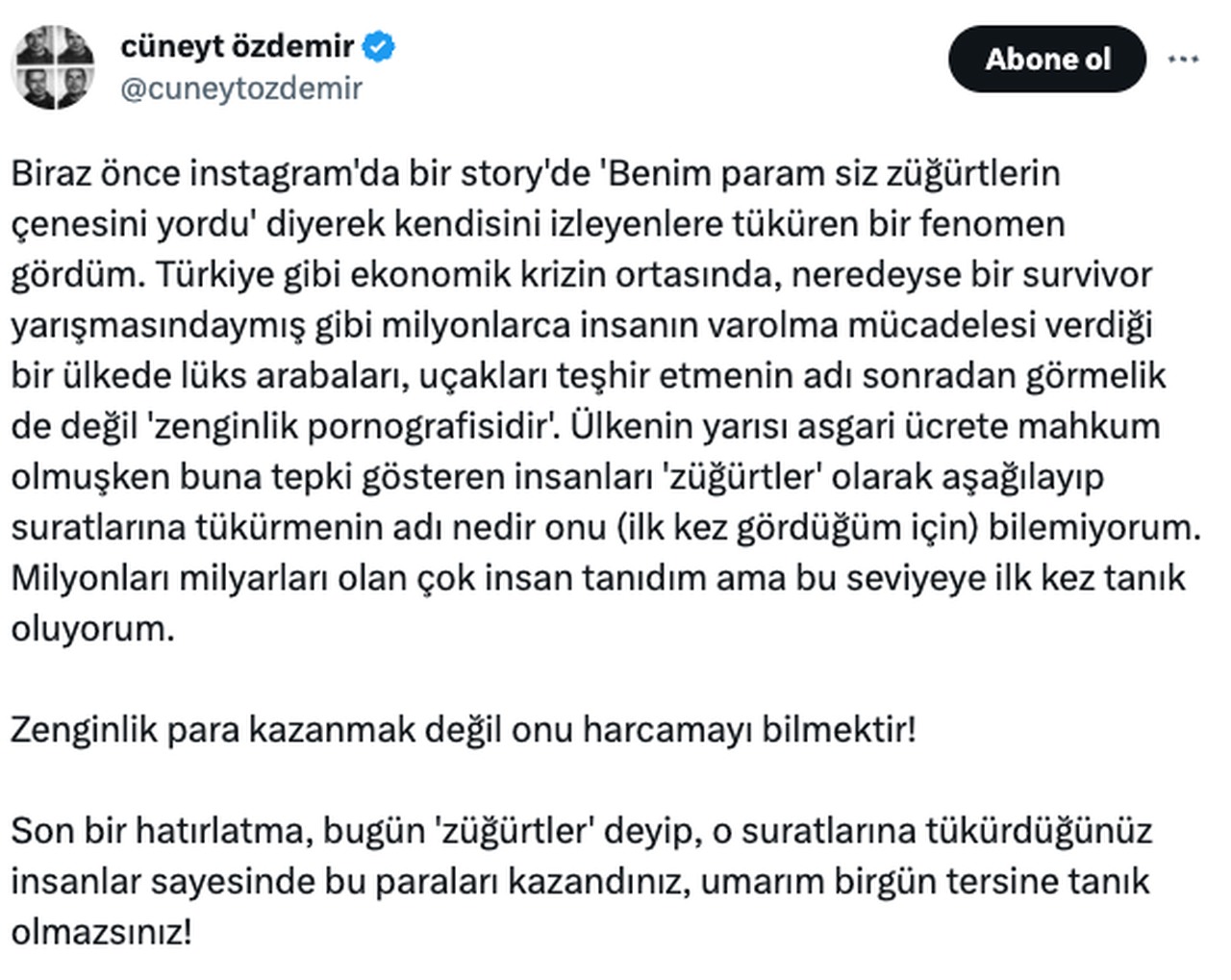Viewport: 1231px width, 980px height.
Task: Click the final word 'olmazsınız!'
Action: (x=101, y=932)
